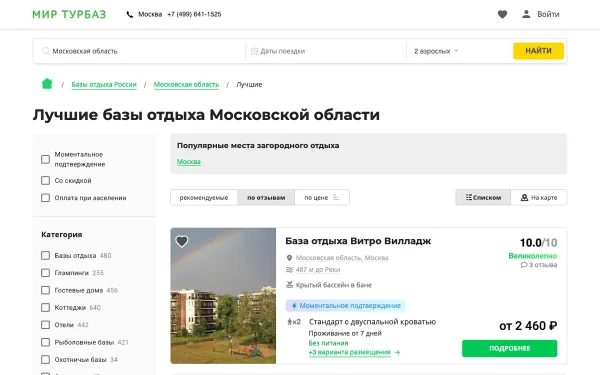Image resolution: width=600 pixels, height=375 pixels.
Task: Click Войти to sign in
Action: click(548, 14)
